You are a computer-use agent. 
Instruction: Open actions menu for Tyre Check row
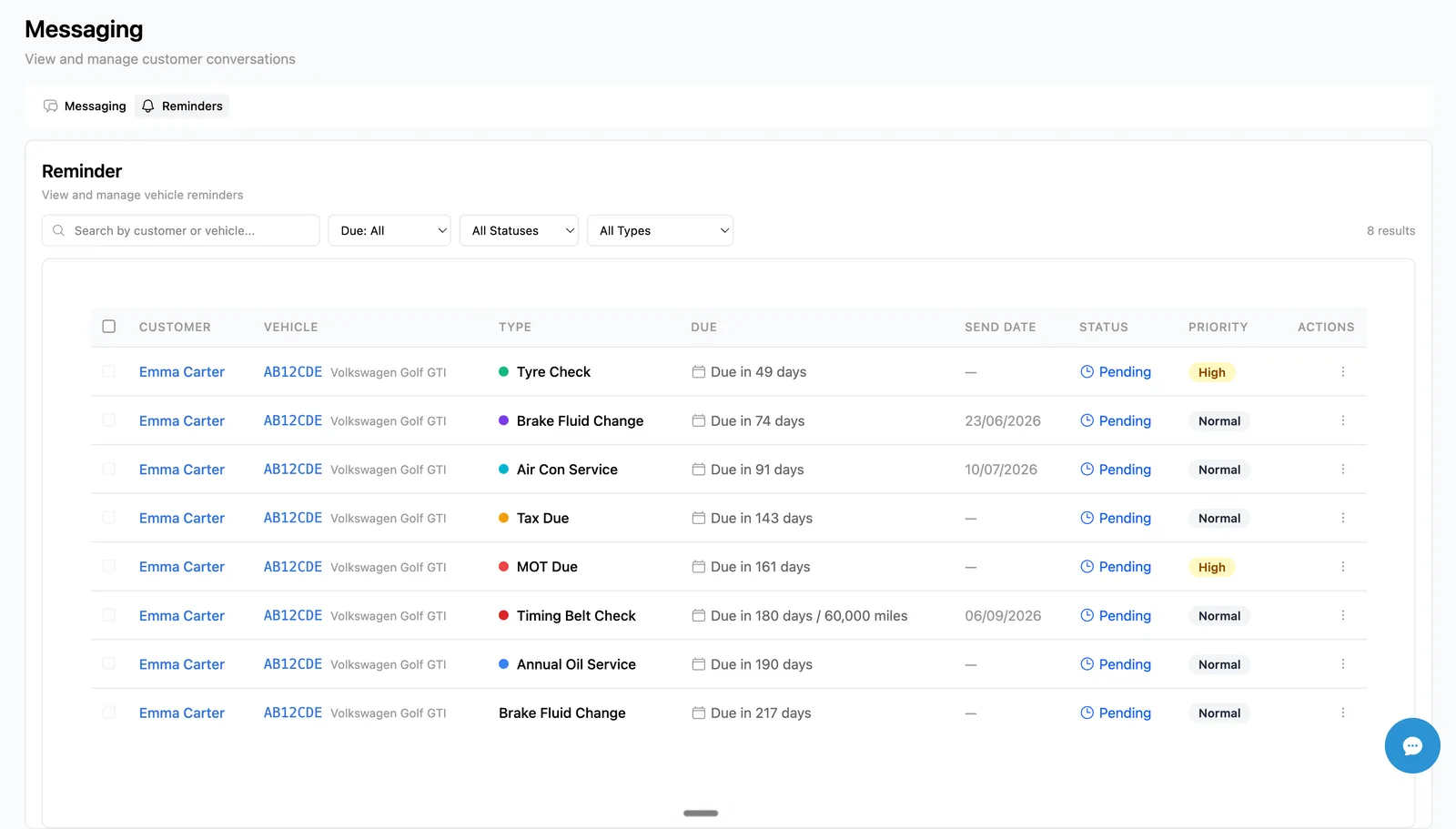pyautogui.click(x=1342, y=372)
